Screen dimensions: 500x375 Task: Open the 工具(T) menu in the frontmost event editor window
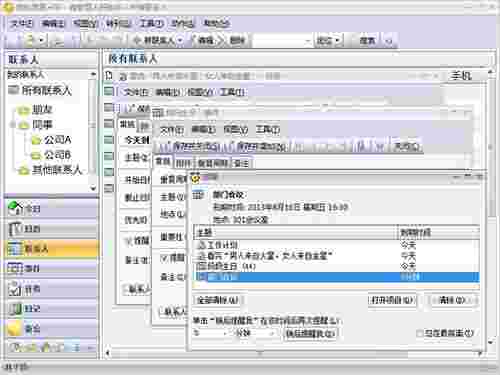(x=268, y=130)
